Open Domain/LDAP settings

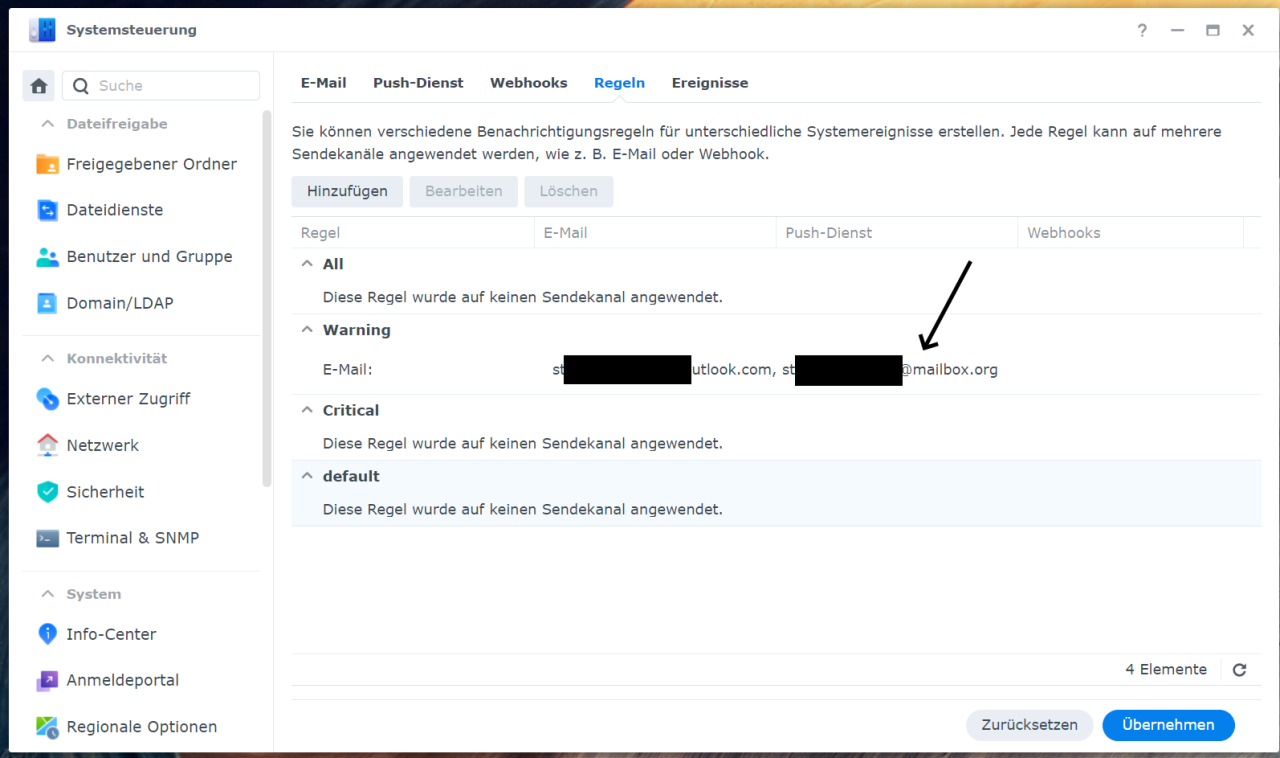tap(119, 303)
